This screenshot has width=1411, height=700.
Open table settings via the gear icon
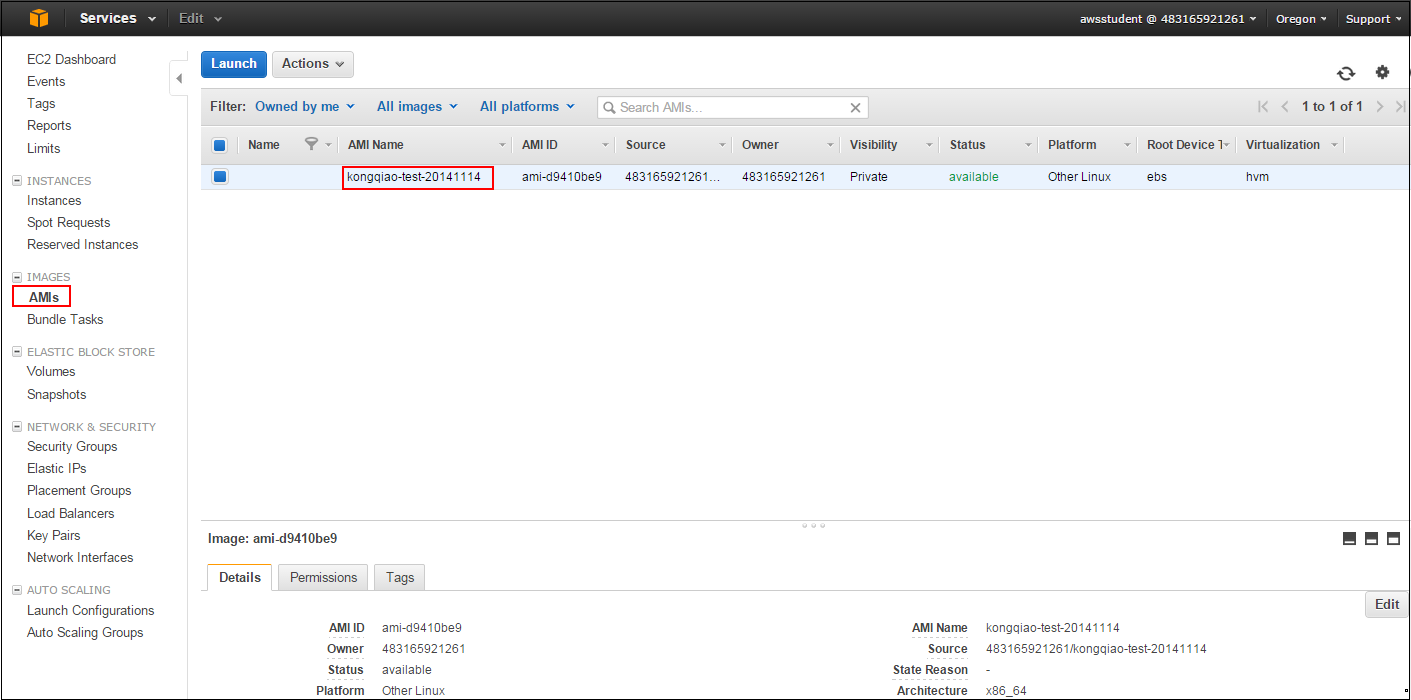pos(1382,72)
